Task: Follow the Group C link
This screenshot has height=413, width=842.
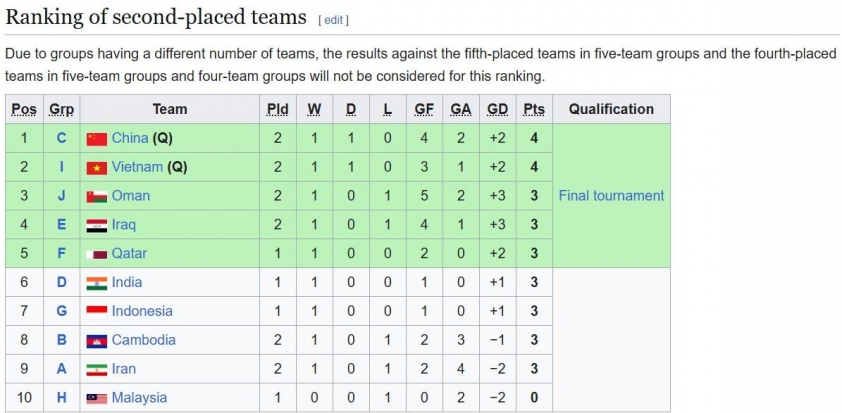Action: pyautogui.click(x=61, y=138)
